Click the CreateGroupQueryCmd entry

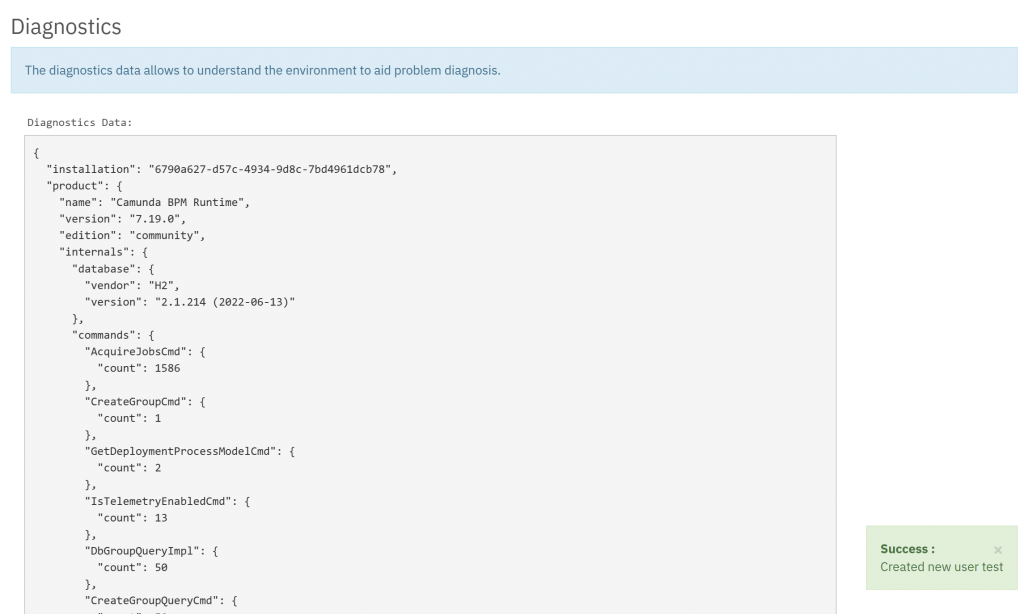161,600
